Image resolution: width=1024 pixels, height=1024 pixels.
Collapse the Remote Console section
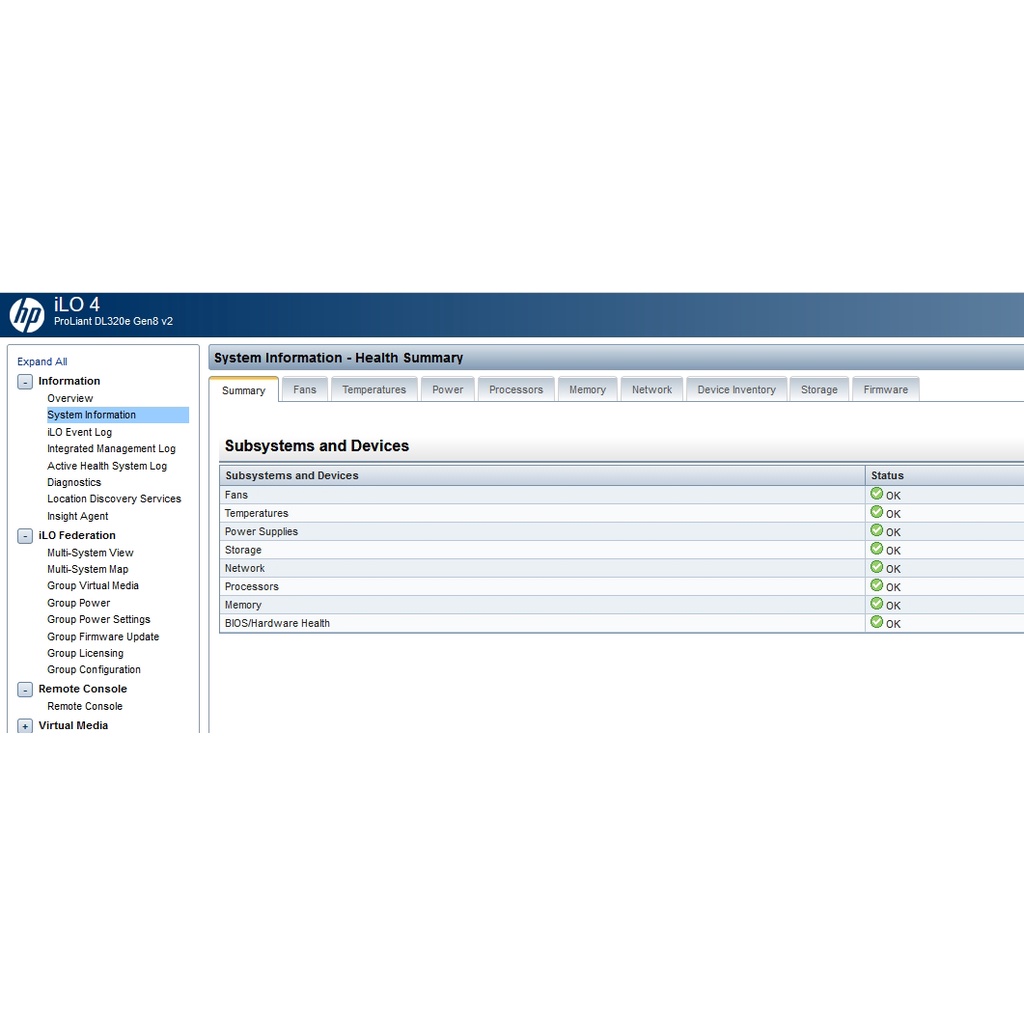[25, 689]
